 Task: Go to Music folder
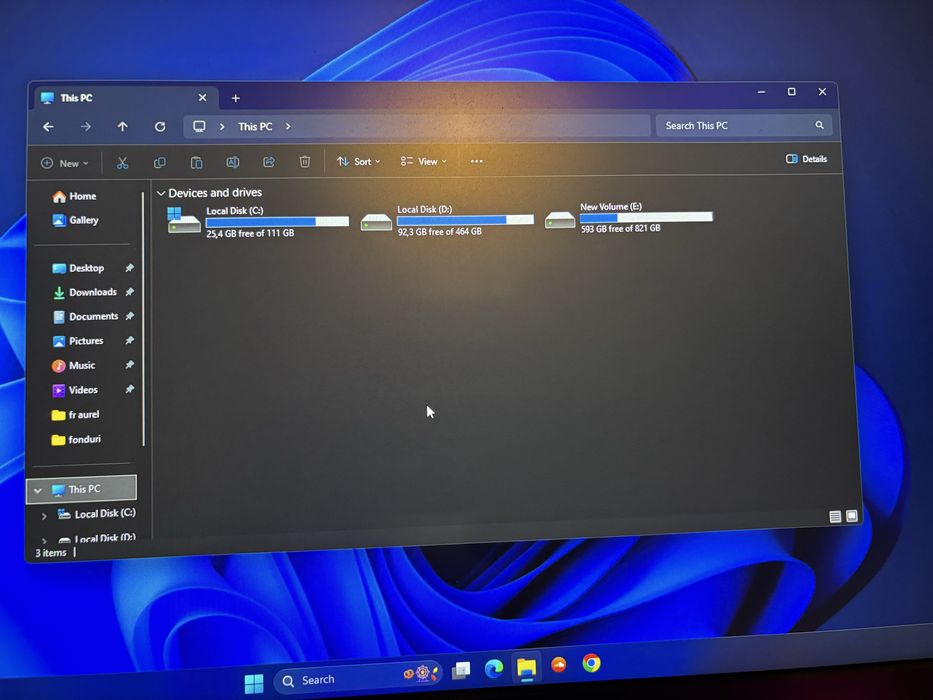73,365
